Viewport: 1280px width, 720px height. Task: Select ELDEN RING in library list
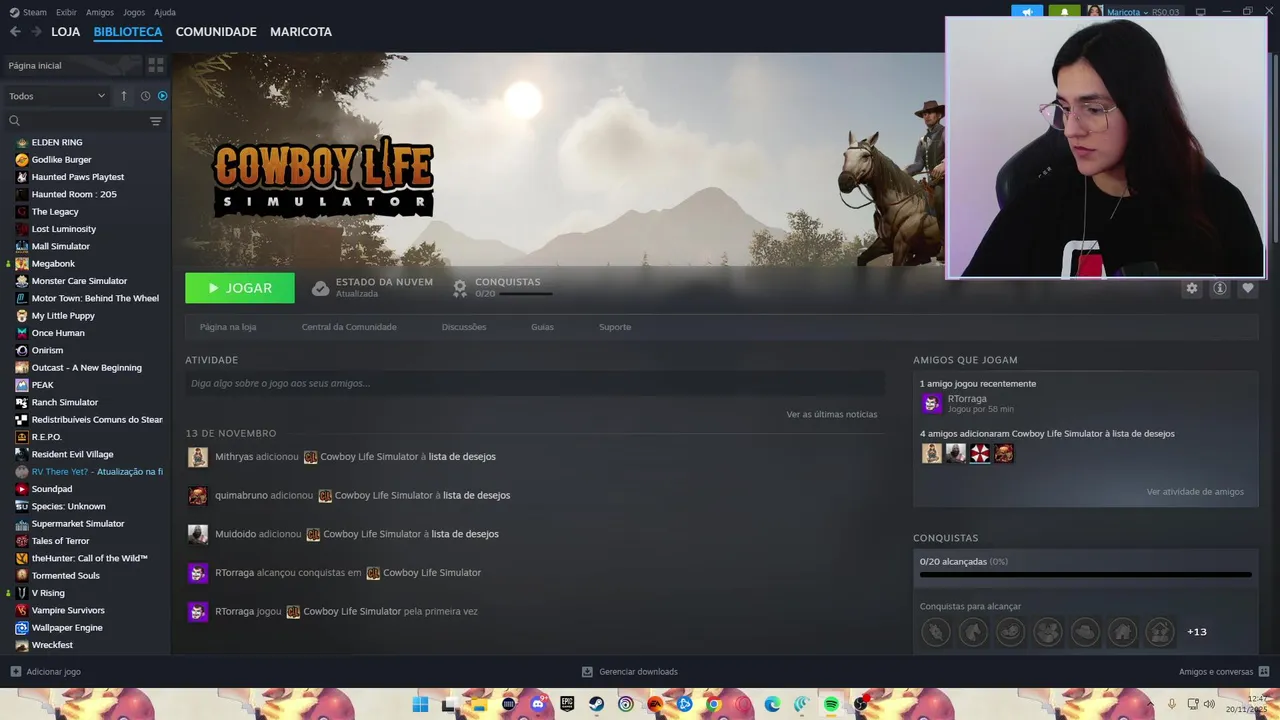57,142
